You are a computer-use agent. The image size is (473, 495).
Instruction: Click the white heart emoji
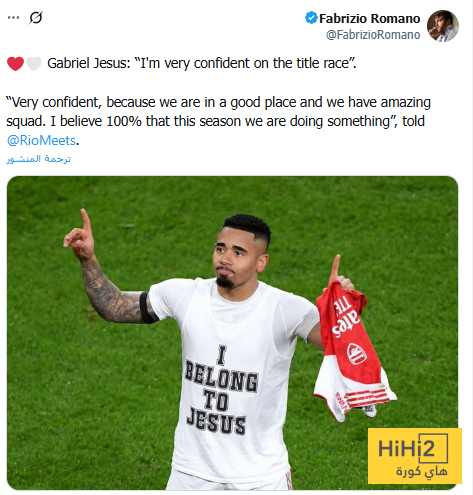coord(34,63)
